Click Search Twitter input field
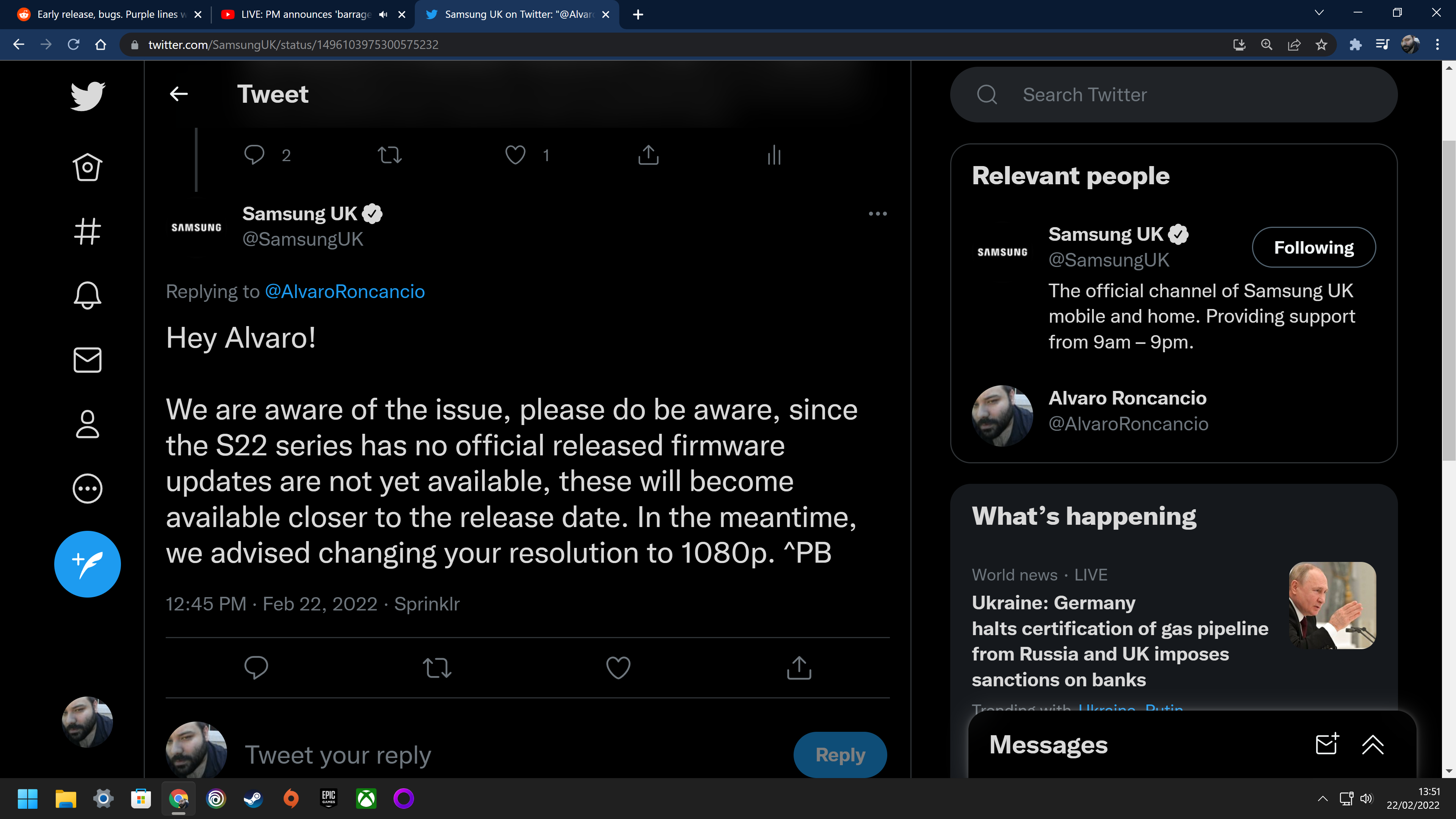 click(x=1174, y=94)
